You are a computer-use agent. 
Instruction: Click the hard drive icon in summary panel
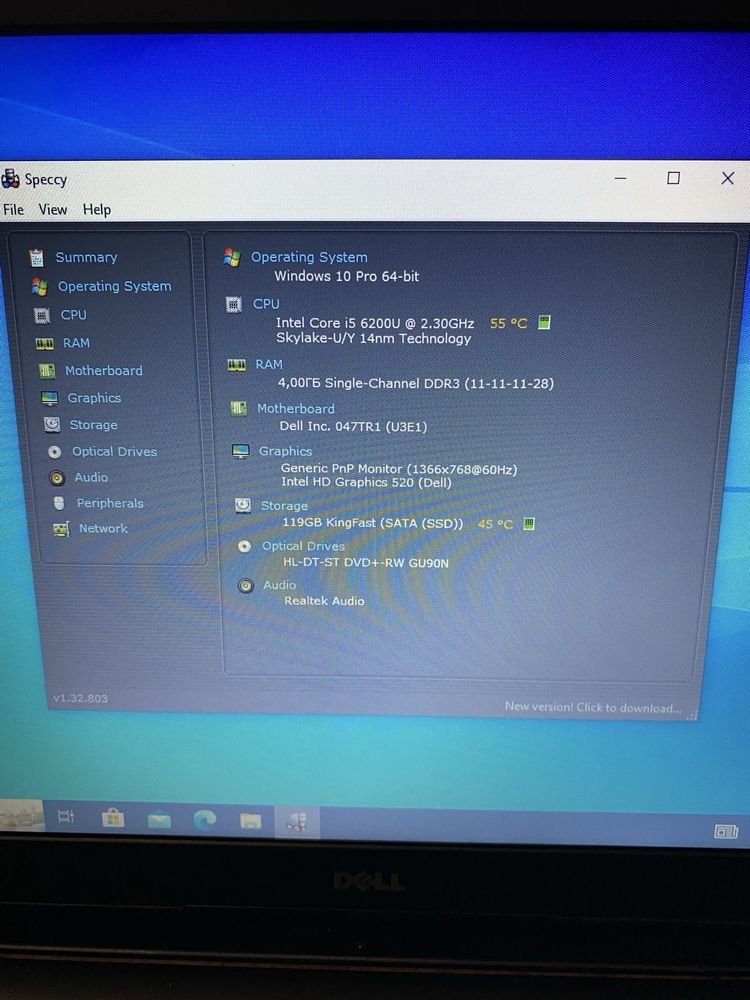pyautogui.click(x=242, y=506)
